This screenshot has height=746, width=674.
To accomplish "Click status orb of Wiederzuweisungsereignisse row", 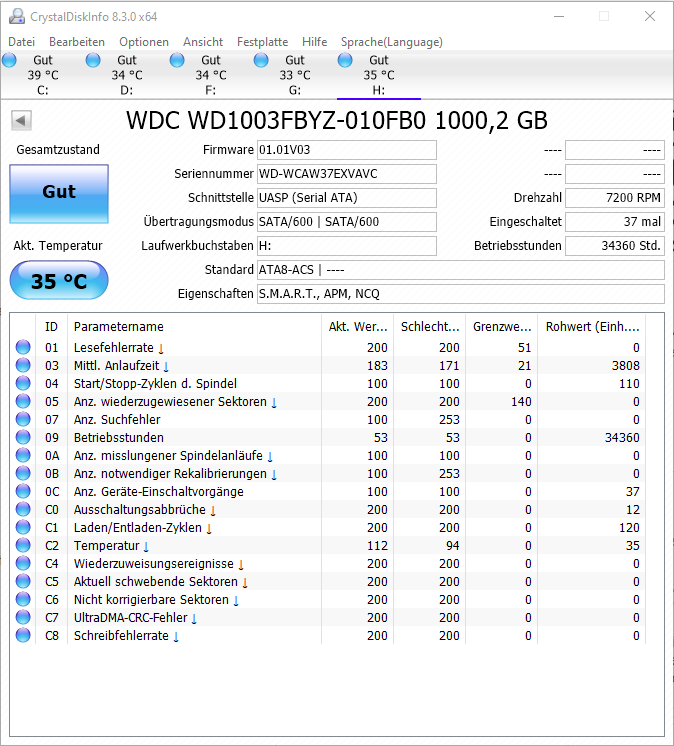I will (23, 563).
